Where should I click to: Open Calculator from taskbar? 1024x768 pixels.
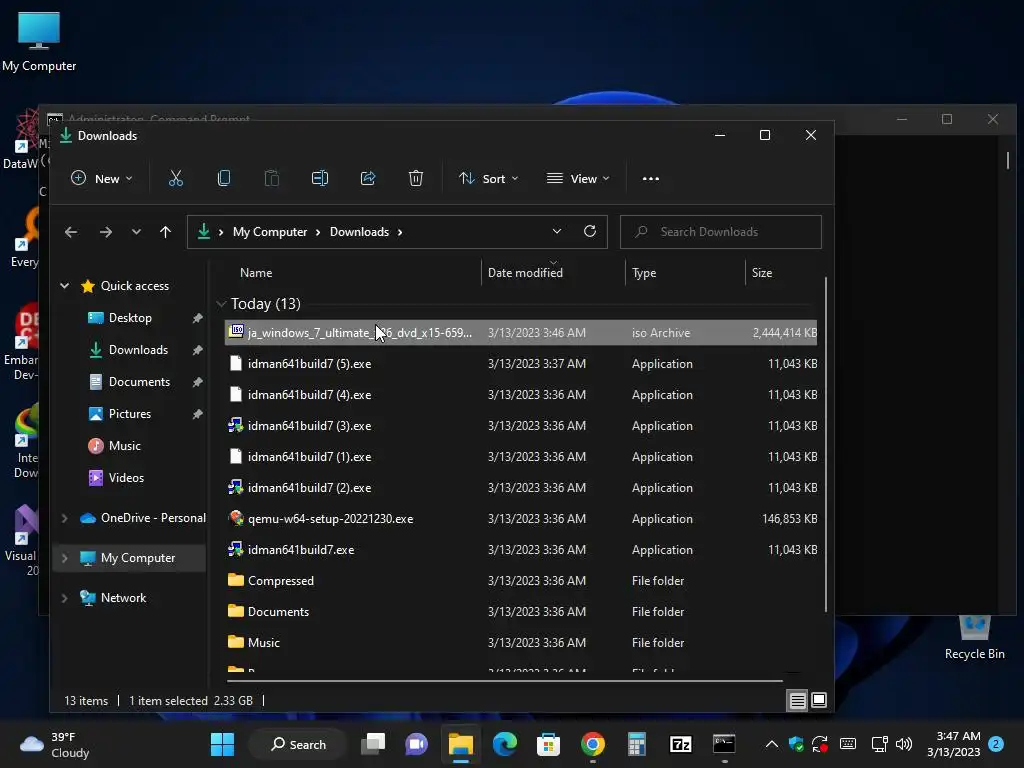637,744
